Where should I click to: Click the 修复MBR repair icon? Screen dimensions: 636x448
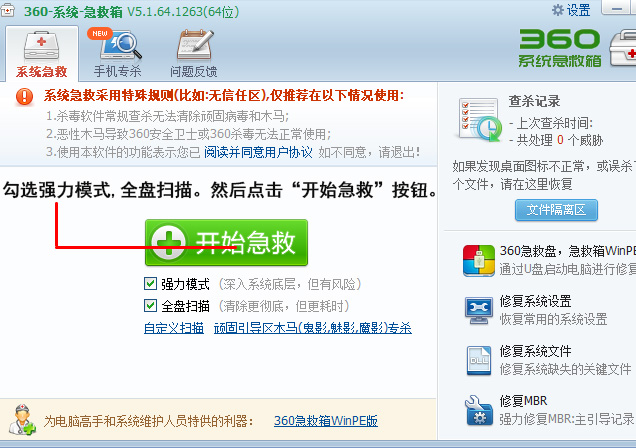click(478, 410)
